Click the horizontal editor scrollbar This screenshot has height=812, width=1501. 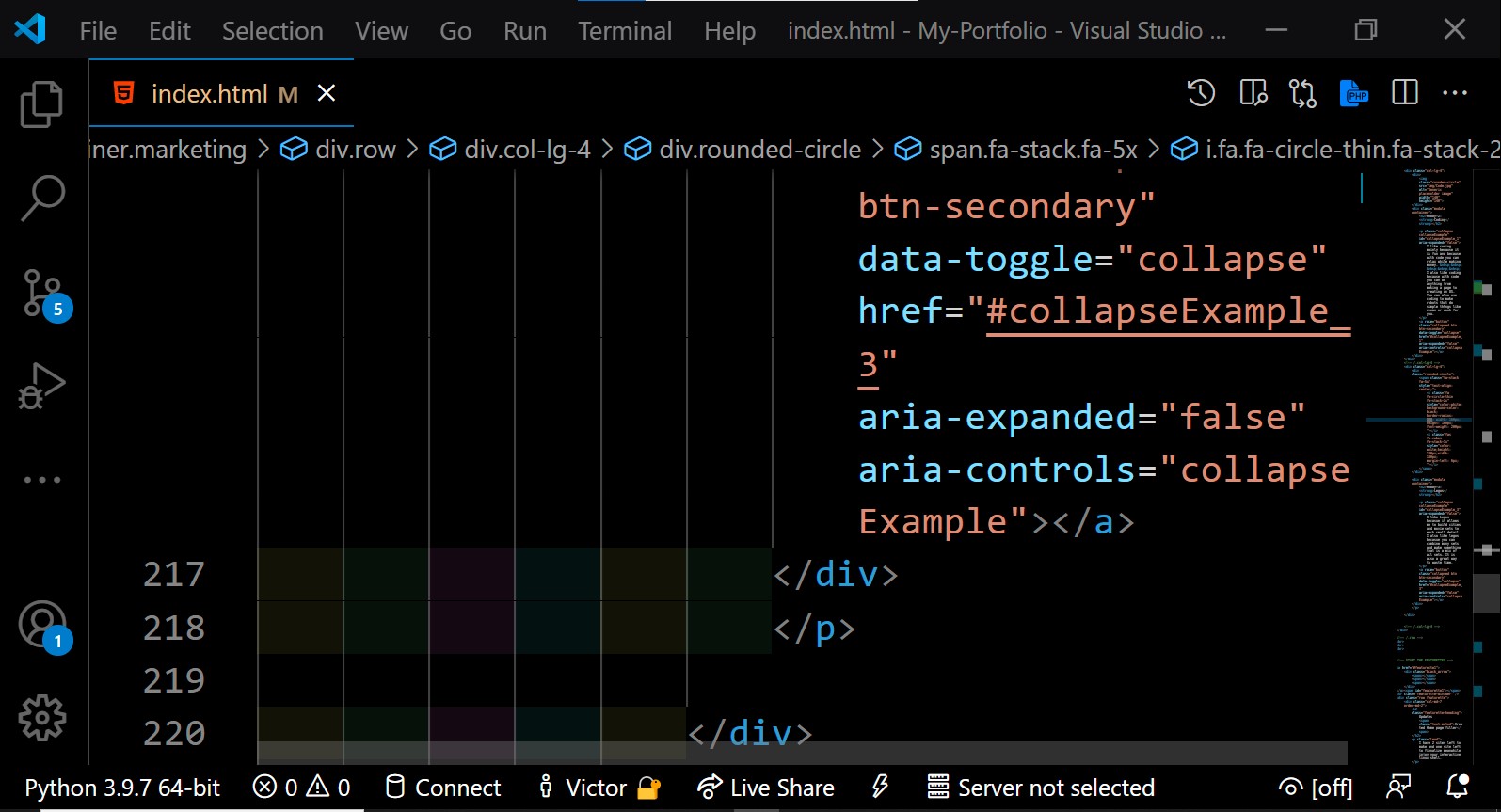(x=802, y=753)
